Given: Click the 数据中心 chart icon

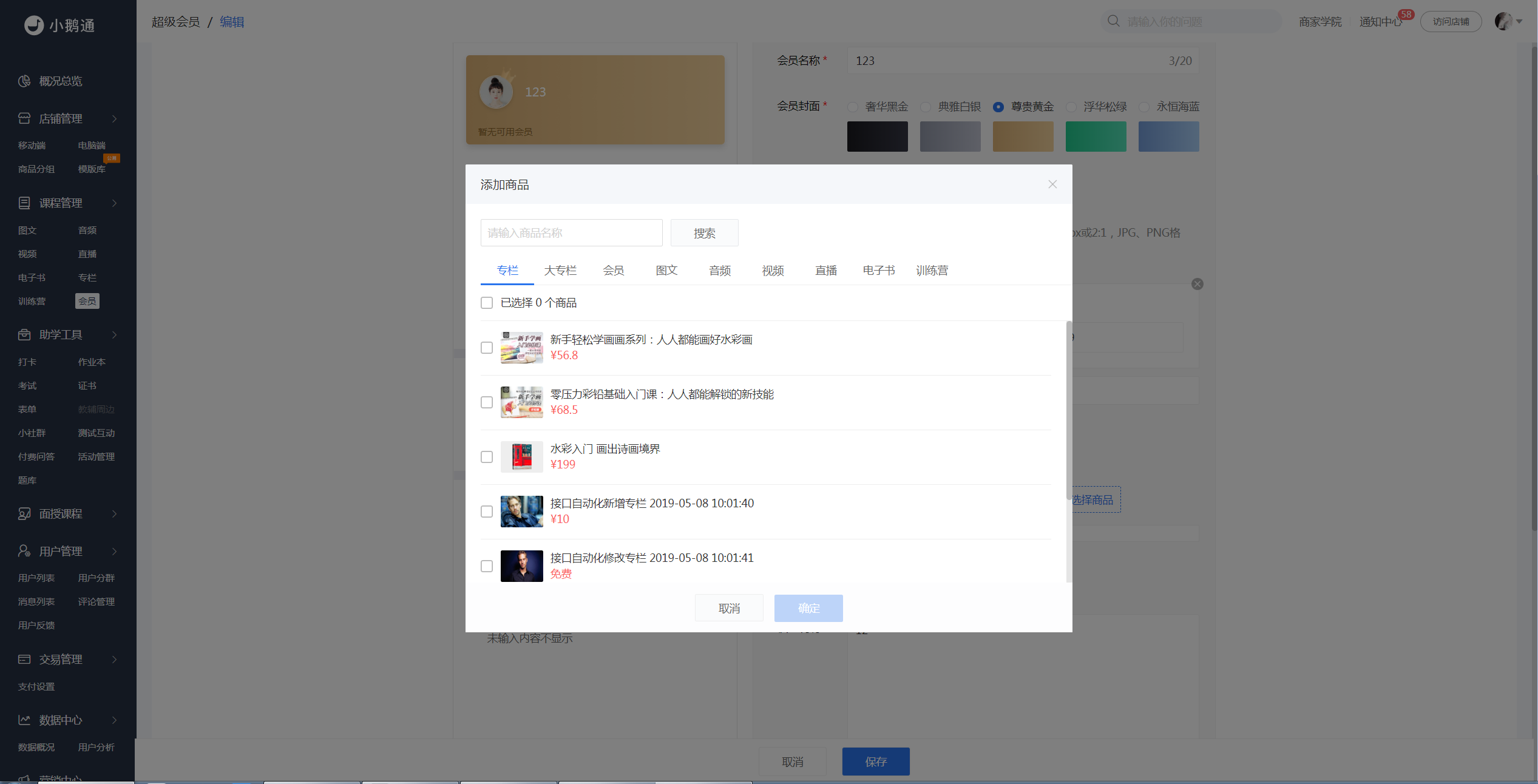Looking at the screenshot, I should pos(24,720).
